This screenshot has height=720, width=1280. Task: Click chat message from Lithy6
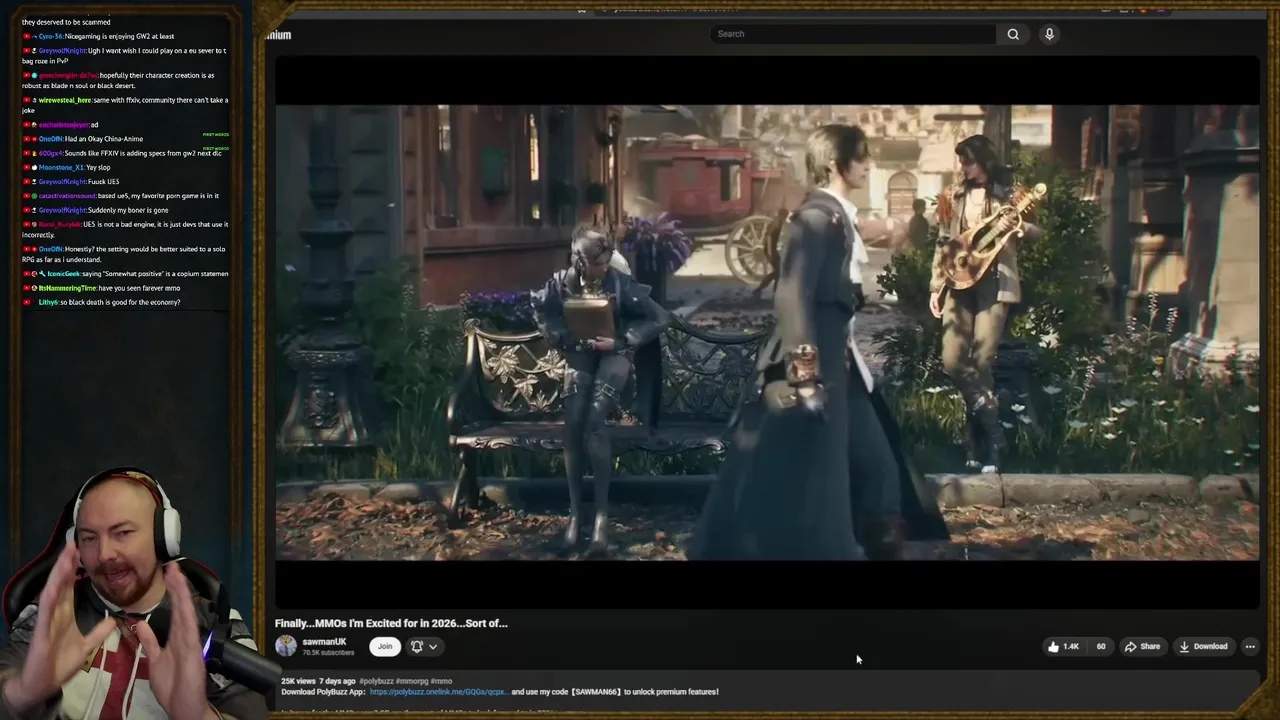(x=102, y=302)
